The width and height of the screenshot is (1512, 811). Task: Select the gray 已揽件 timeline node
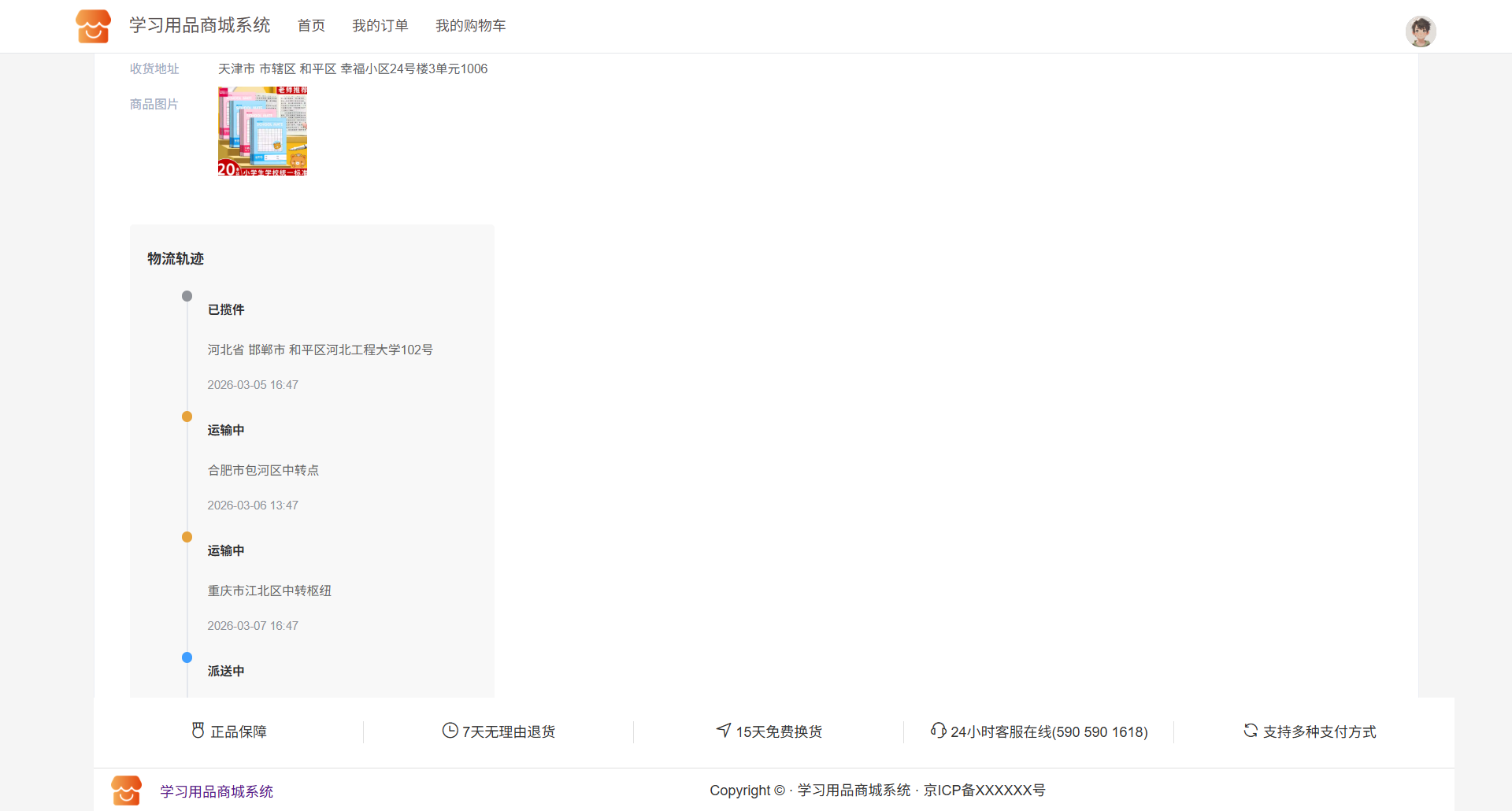187,296
